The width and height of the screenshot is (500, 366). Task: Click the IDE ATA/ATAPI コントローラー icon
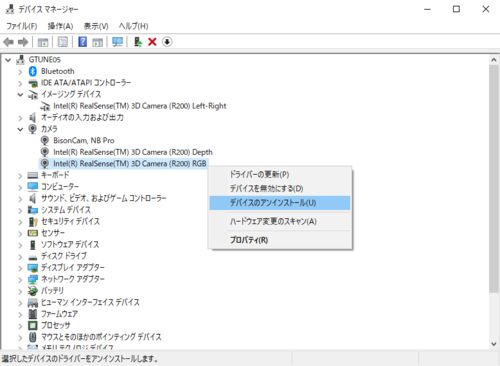point(33,83)
